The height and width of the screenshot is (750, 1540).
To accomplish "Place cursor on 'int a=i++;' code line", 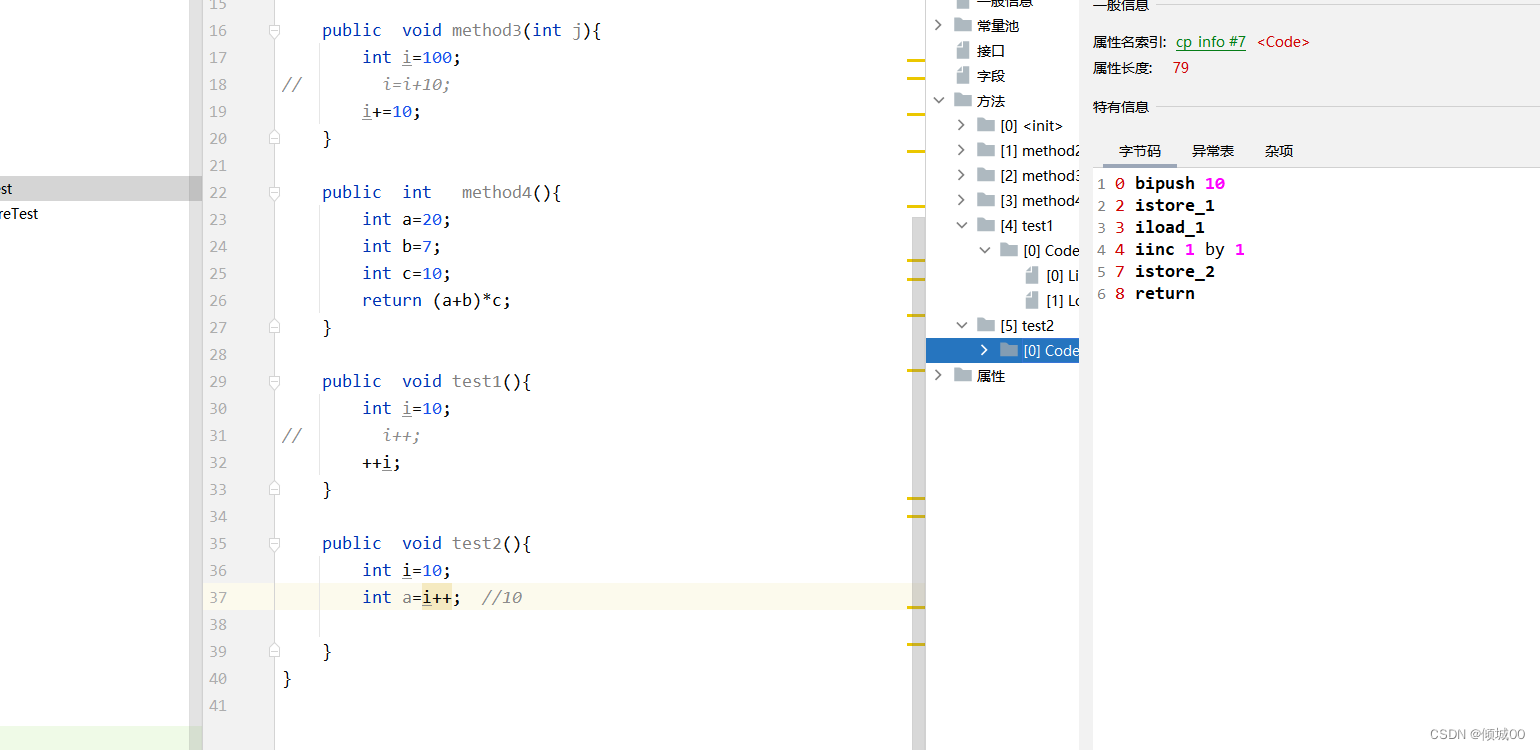I will click(411, 598).
